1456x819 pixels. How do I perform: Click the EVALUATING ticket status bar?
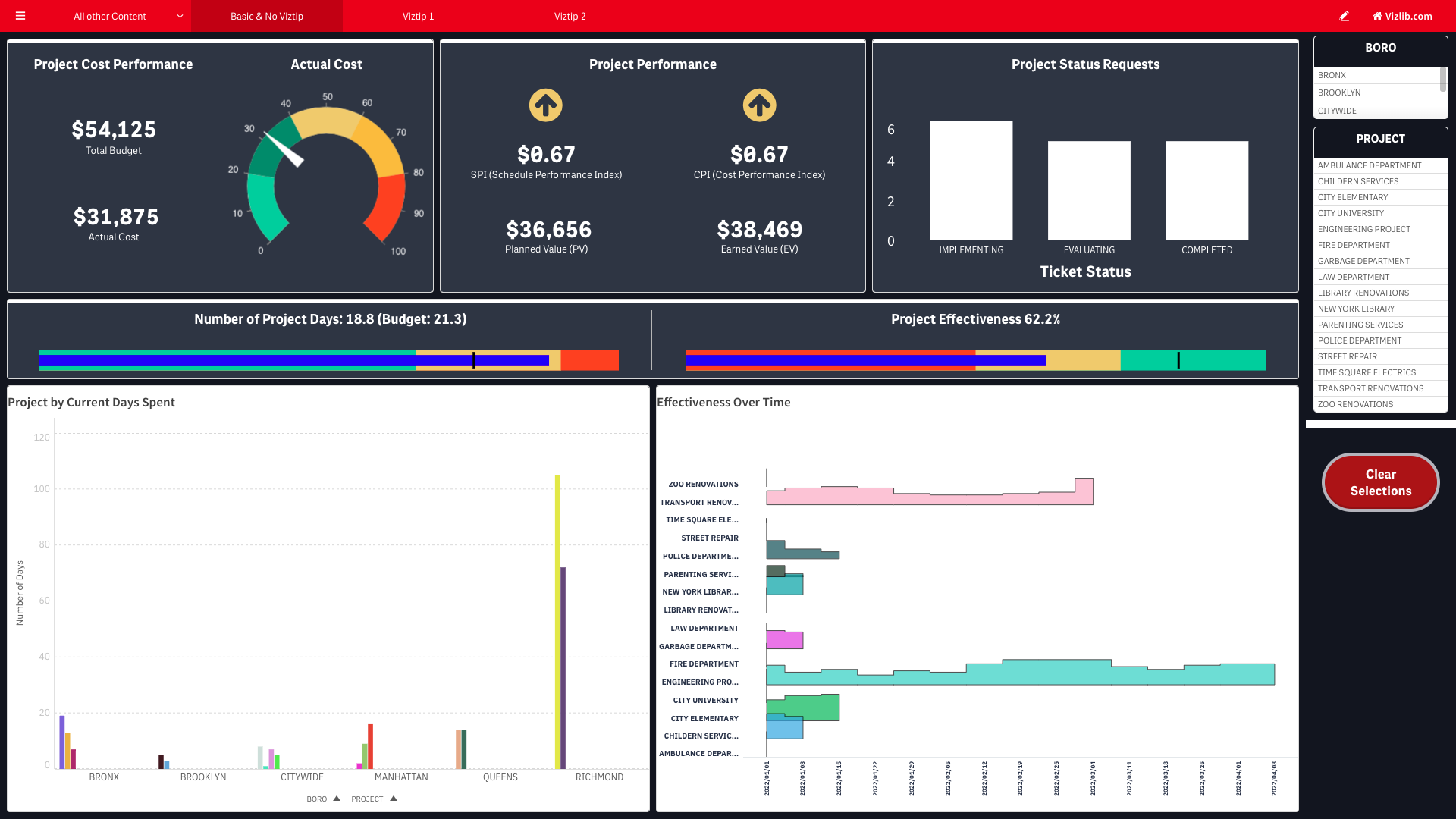[1089, 190]
